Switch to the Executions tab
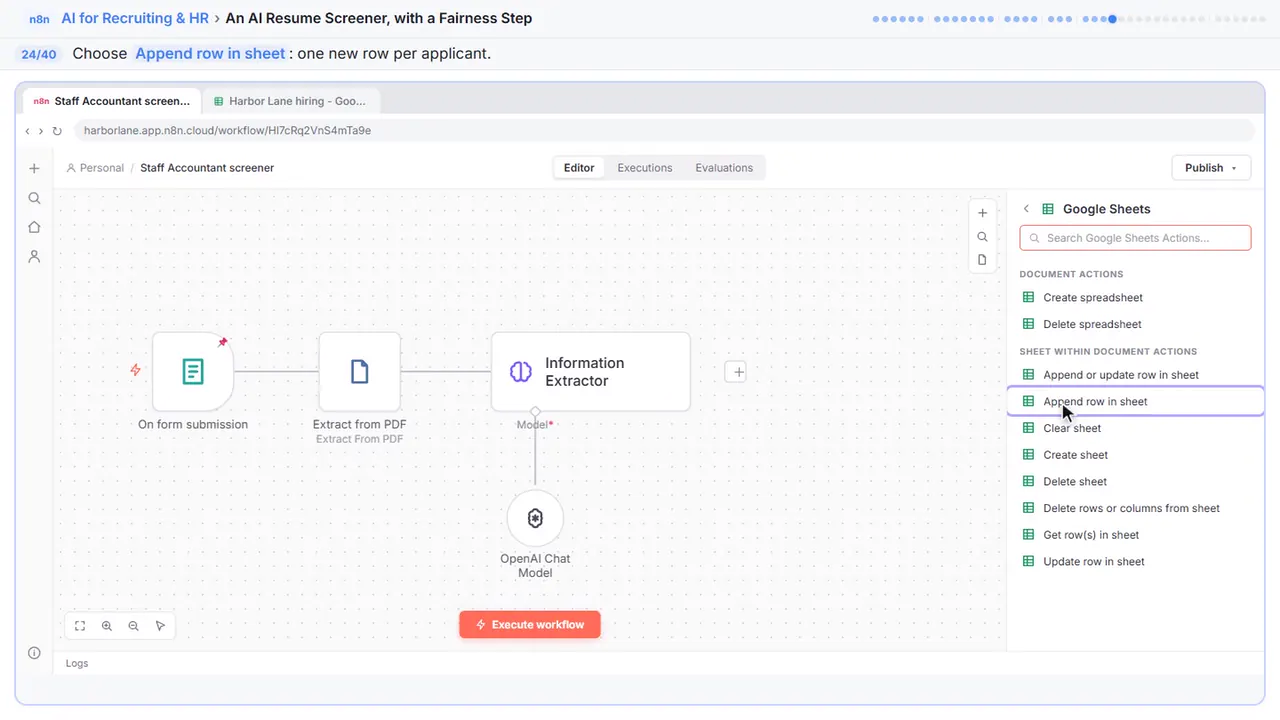Image resolution: width=1280 pixels, height=720 pixels. tap(645, 168)
